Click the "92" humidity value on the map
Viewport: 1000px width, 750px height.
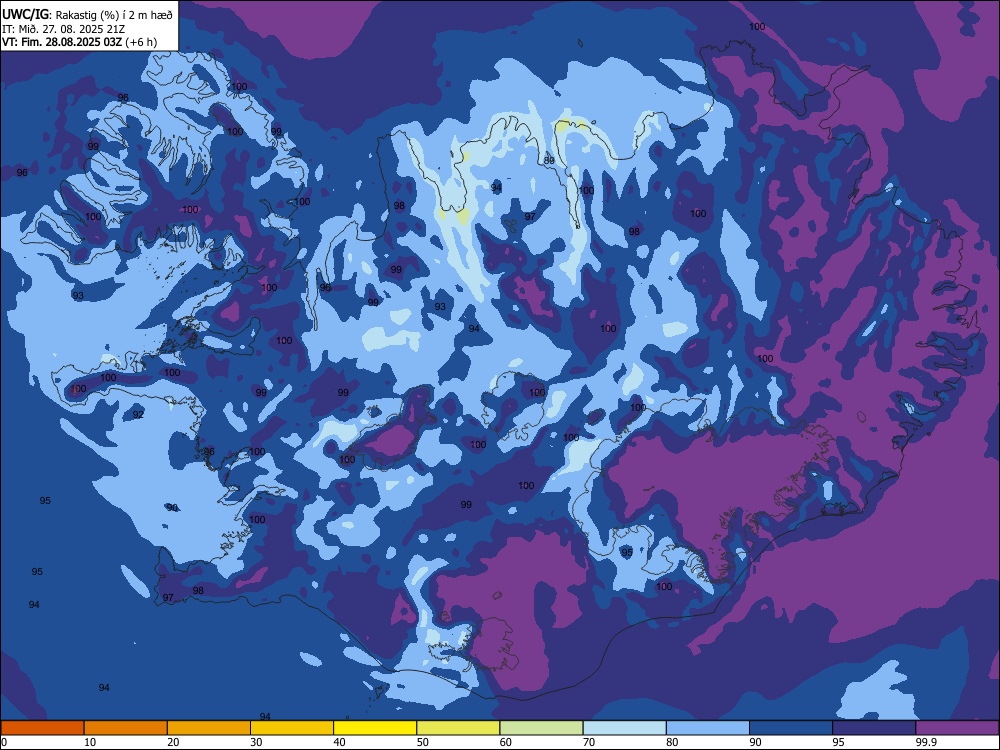tap(138, 415)
